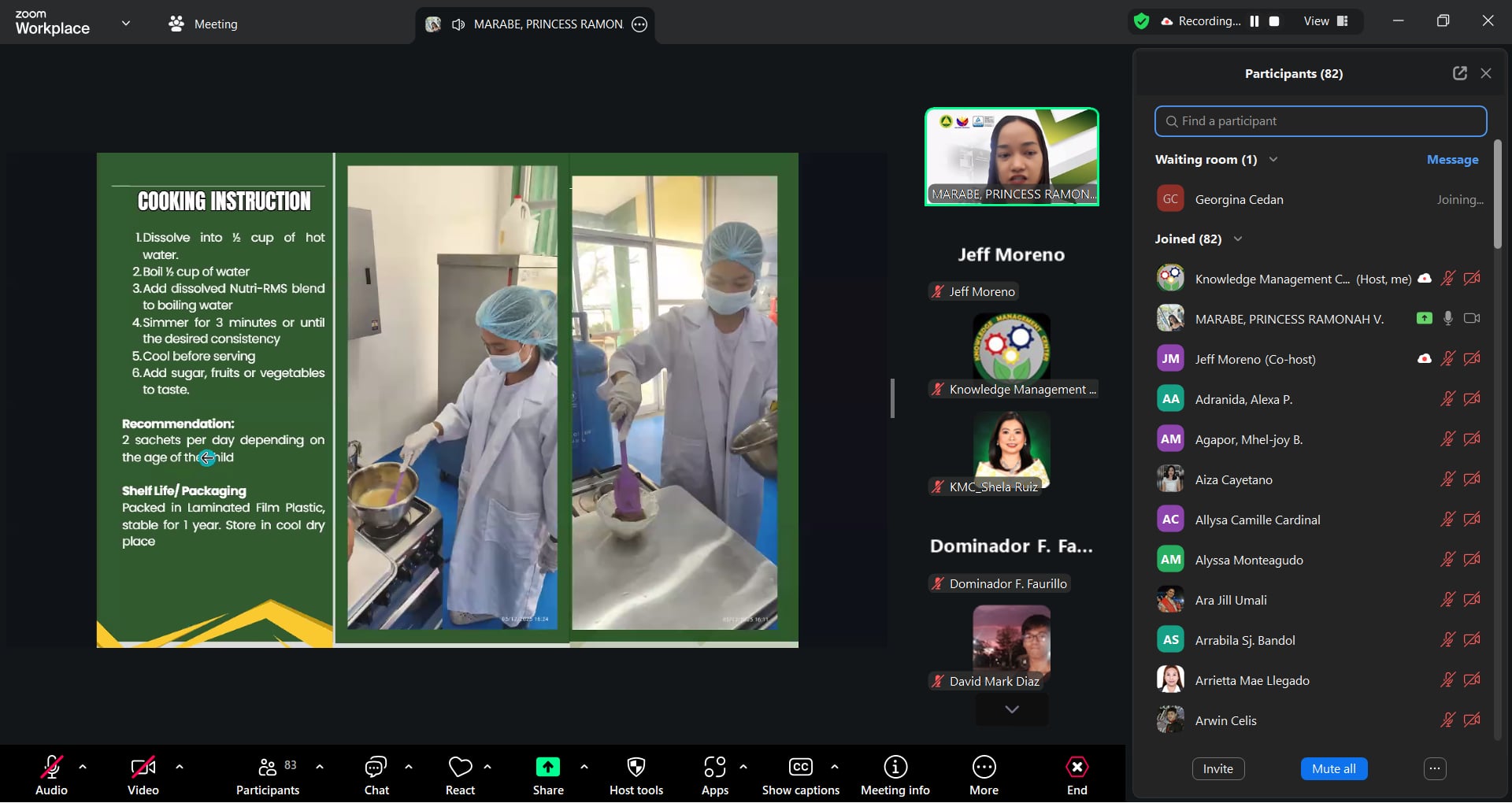Viewport: 1512px width, 803px height.
Task: Click the More options toolbar icon
Action: pyautogui.click(x=984, y=768)
